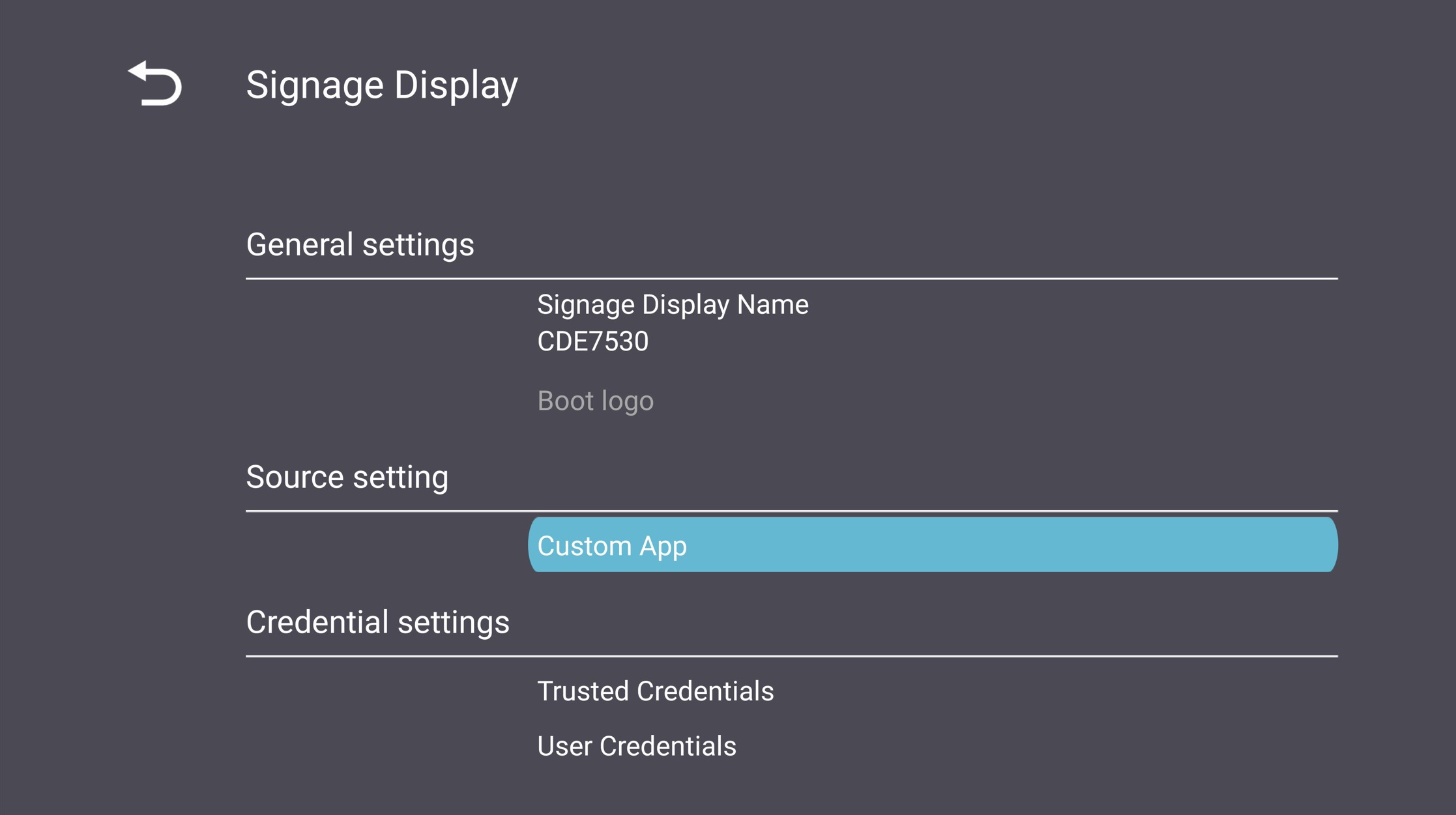Click the word User in User Credentials
The height and width of the screenshot is (815, 1456).
click(x=564, y=746)
